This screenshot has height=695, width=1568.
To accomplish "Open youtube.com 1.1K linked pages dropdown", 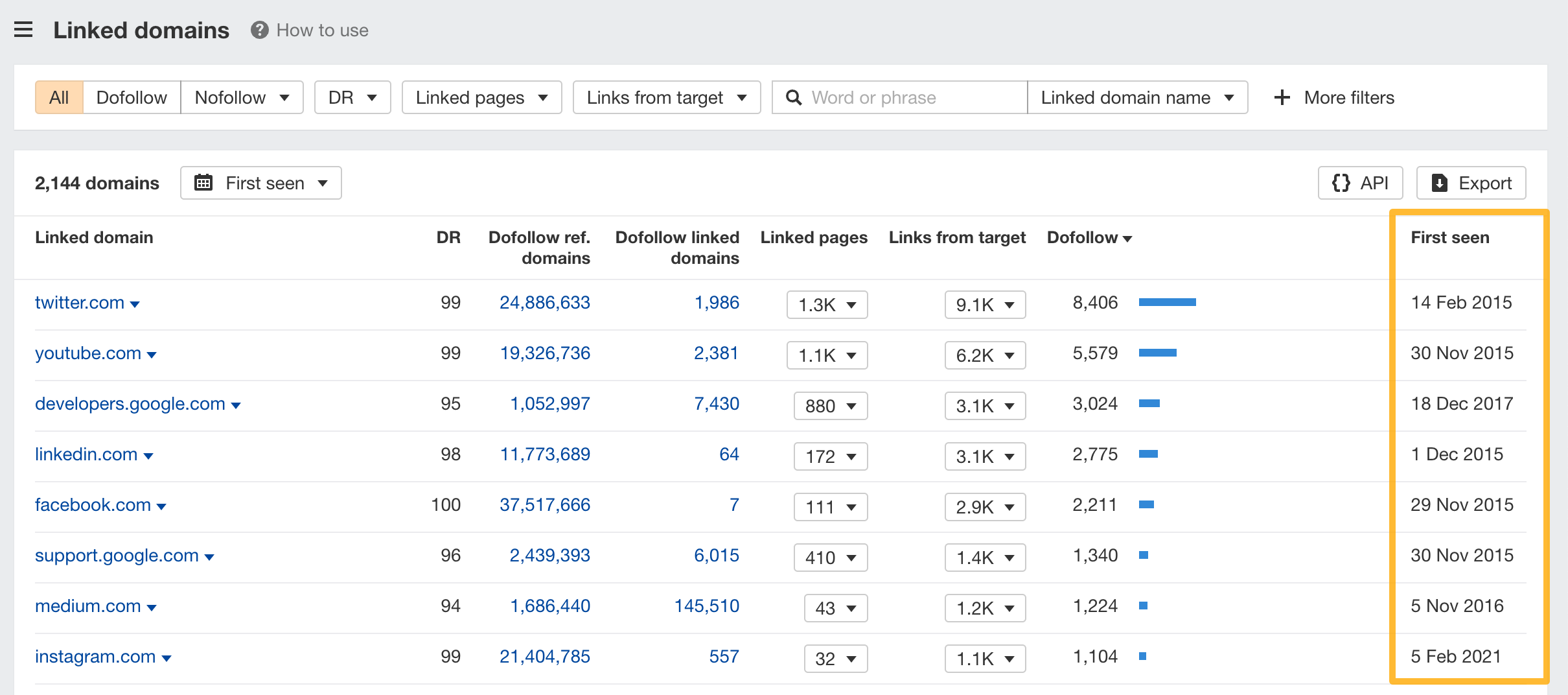I will point(827,355).
